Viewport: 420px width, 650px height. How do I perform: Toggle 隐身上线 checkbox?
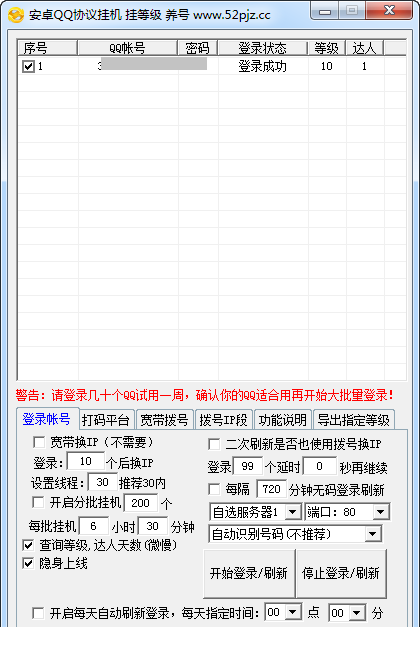(28, 563)
